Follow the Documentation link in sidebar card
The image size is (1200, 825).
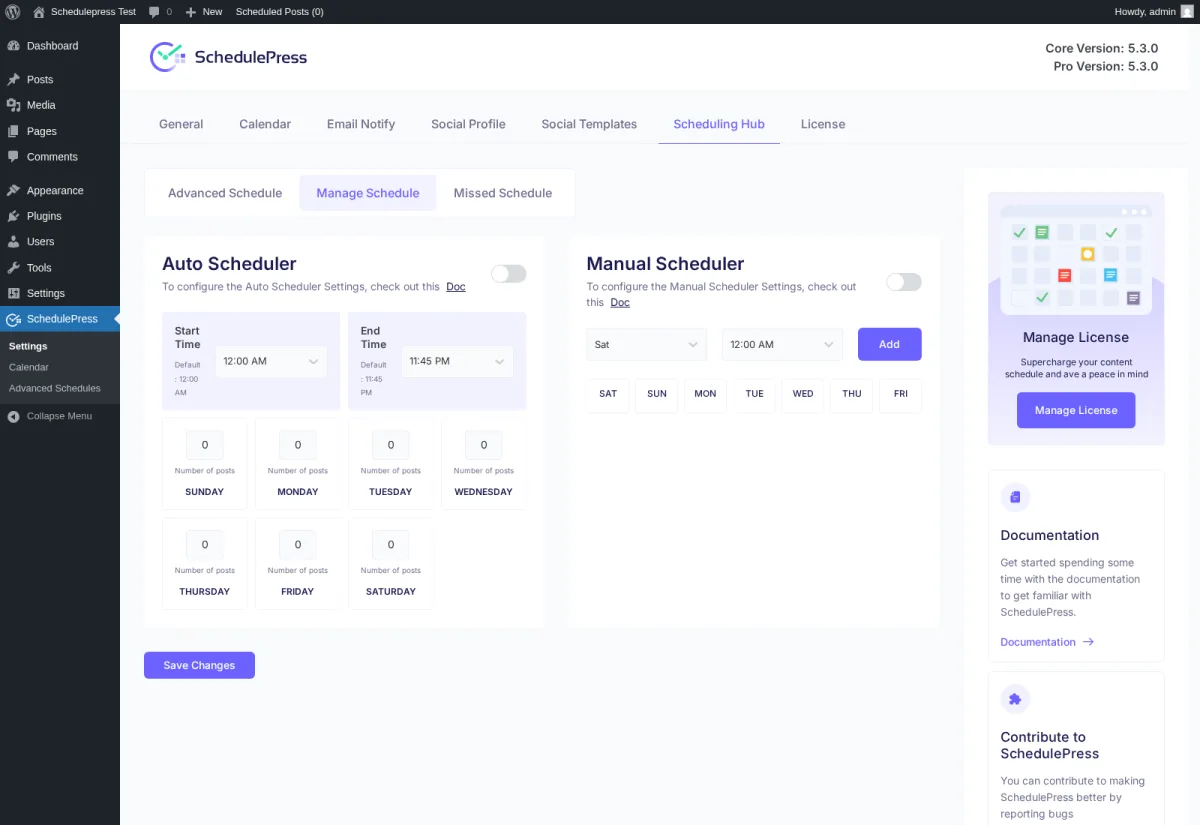tap(1038, 642)
